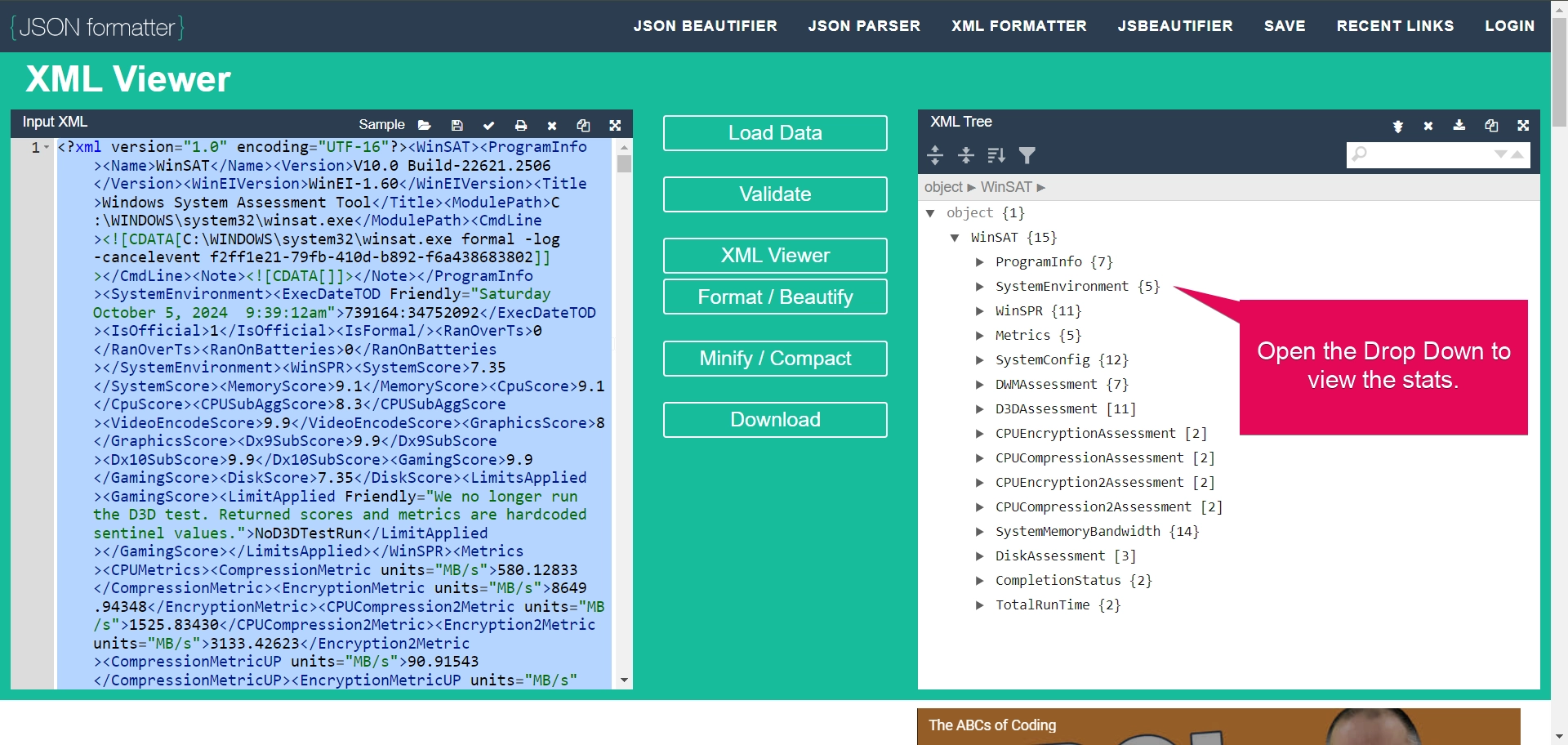This screenshot has height=745, width=1568.
Task: Collapse the root object node
Action: (930, 213)
